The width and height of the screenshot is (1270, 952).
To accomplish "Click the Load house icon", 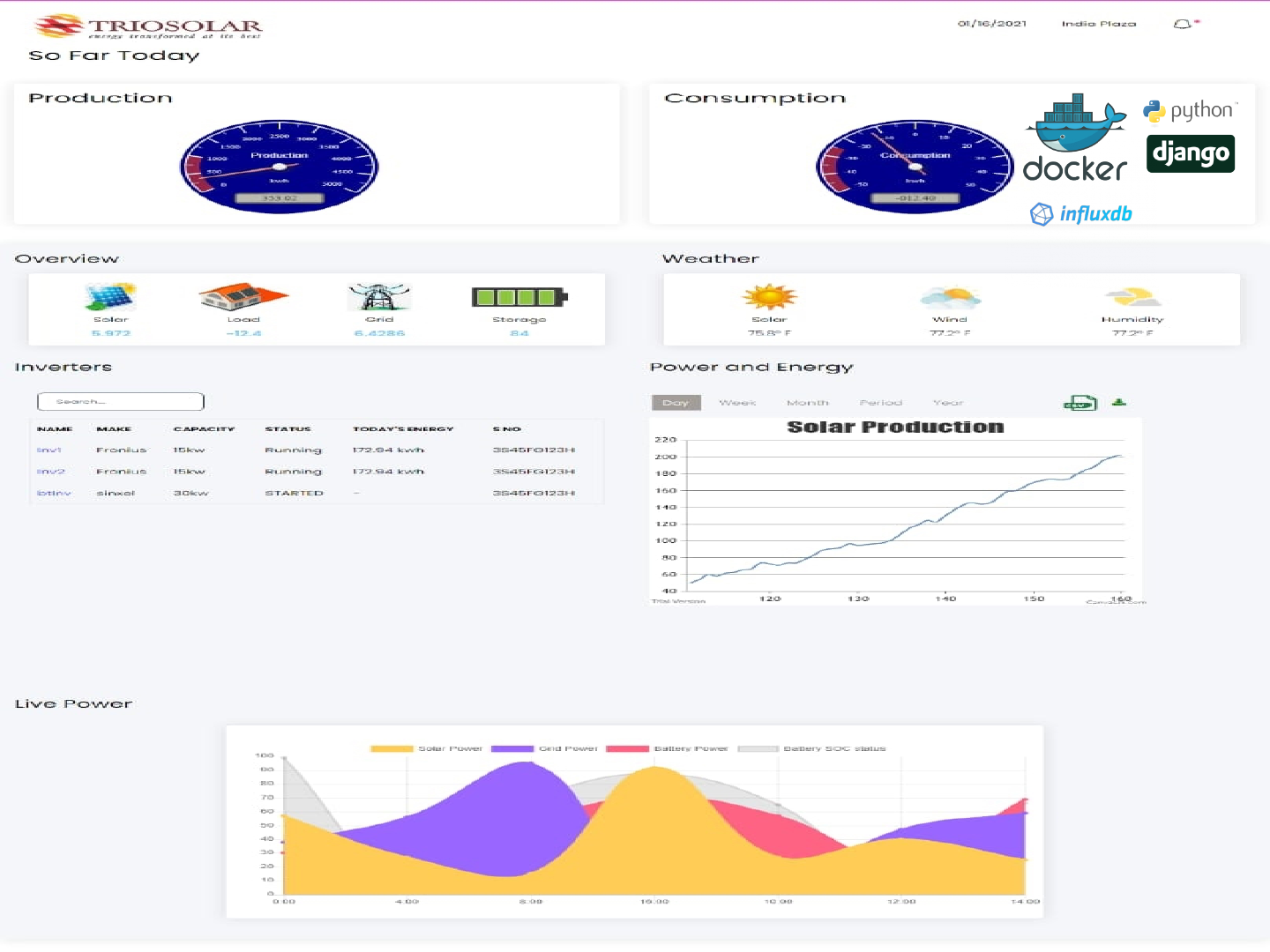I will click(243, 297).
